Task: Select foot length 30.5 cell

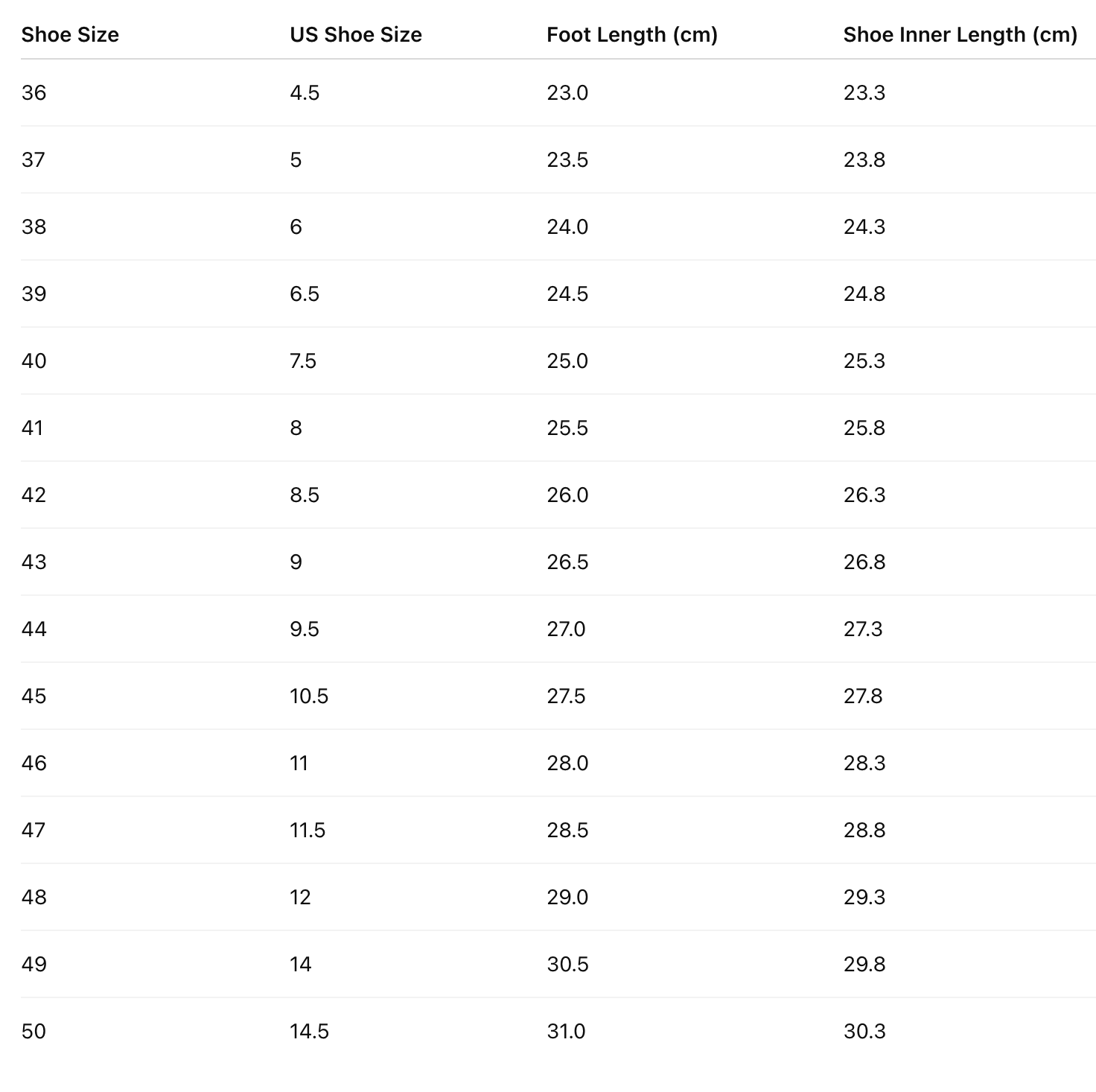Action: [567, 965]
